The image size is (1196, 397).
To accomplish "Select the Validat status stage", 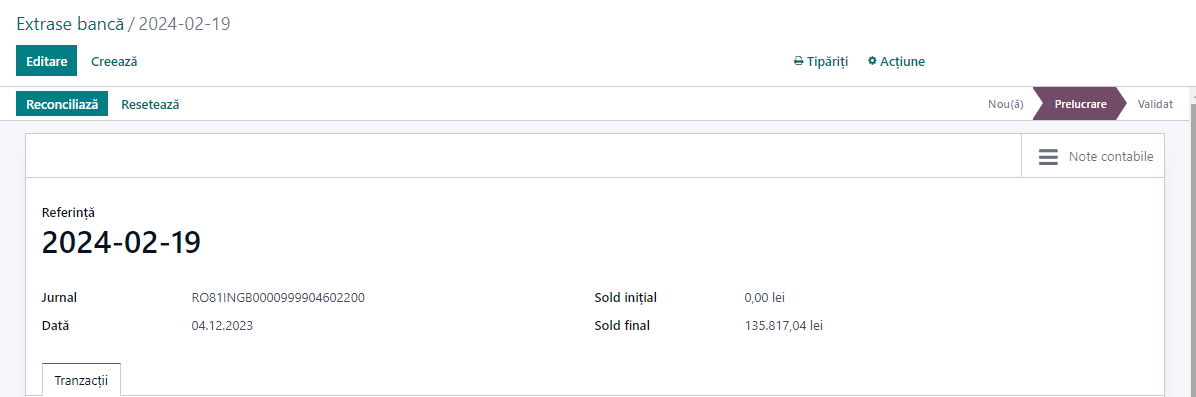I will [x=1155, y=104].
